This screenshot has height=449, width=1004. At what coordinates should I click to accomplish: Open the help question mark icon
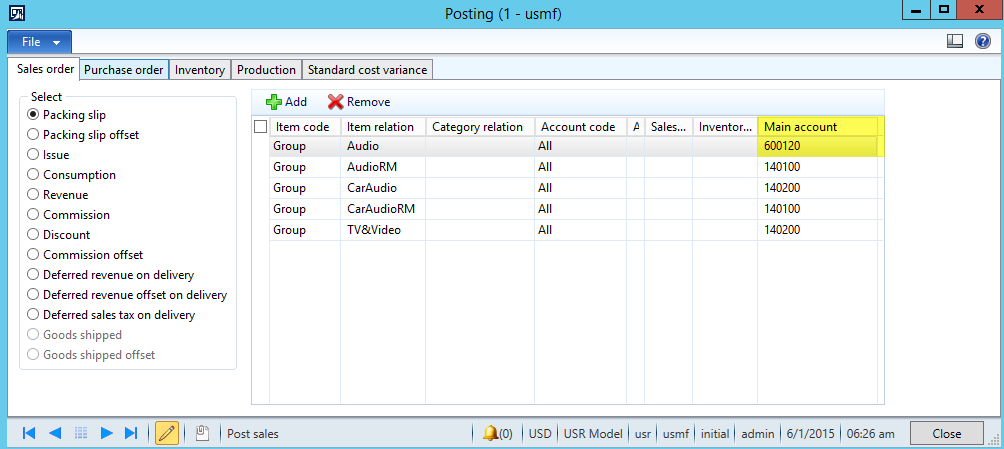pyautogui.click(x=982, y=42)
